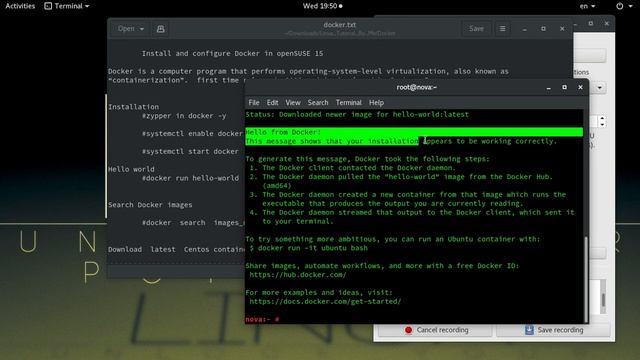Screen dimensions: 640x360
Task: Open the Wed 19:50 clock menu
Action: pos(322,6)
